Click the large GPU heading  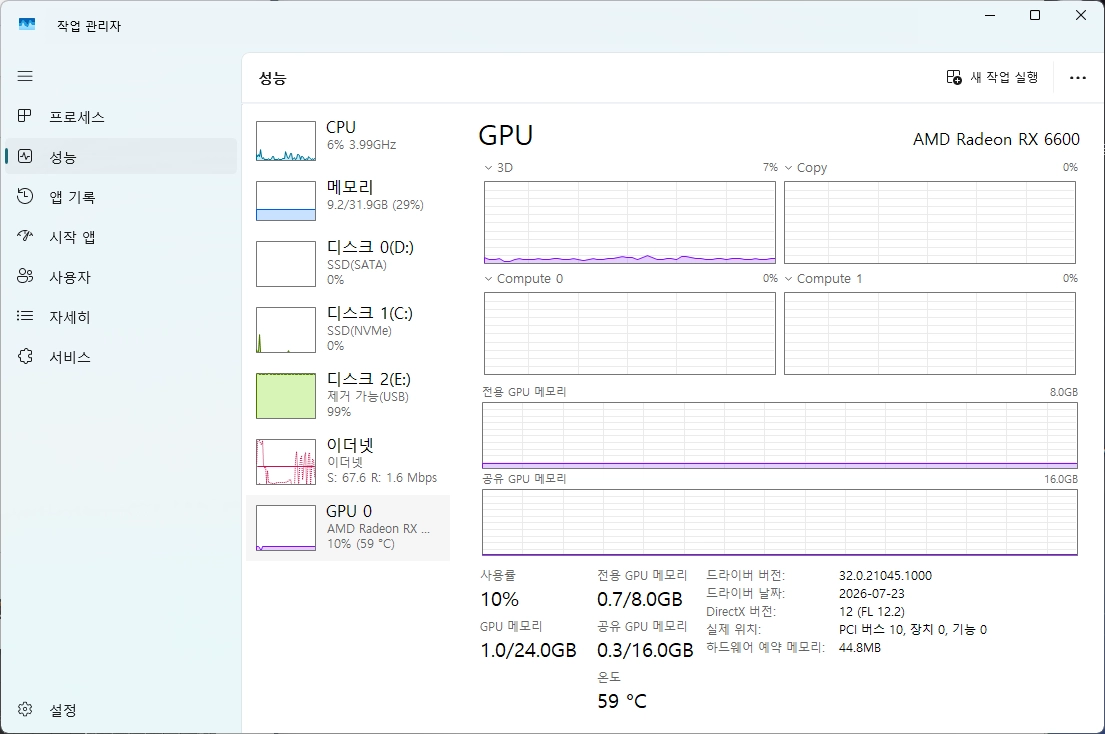[x=505, y=135]
